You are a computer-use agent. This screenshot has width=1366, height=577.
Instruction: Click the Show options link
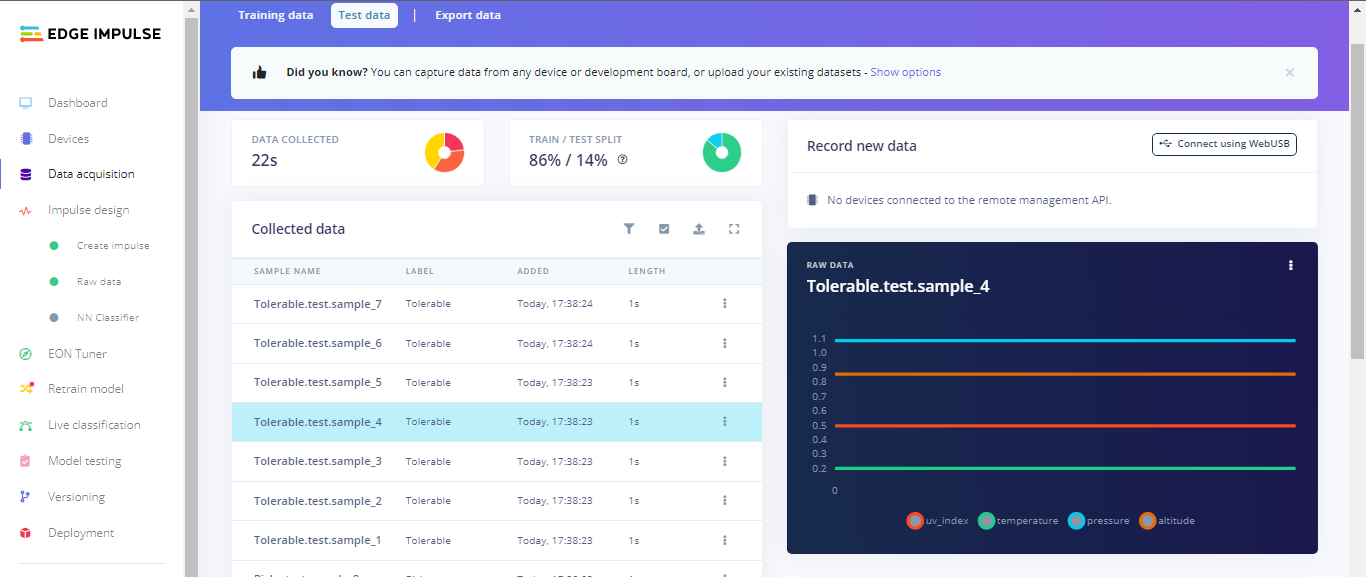(x=906, y=72)
